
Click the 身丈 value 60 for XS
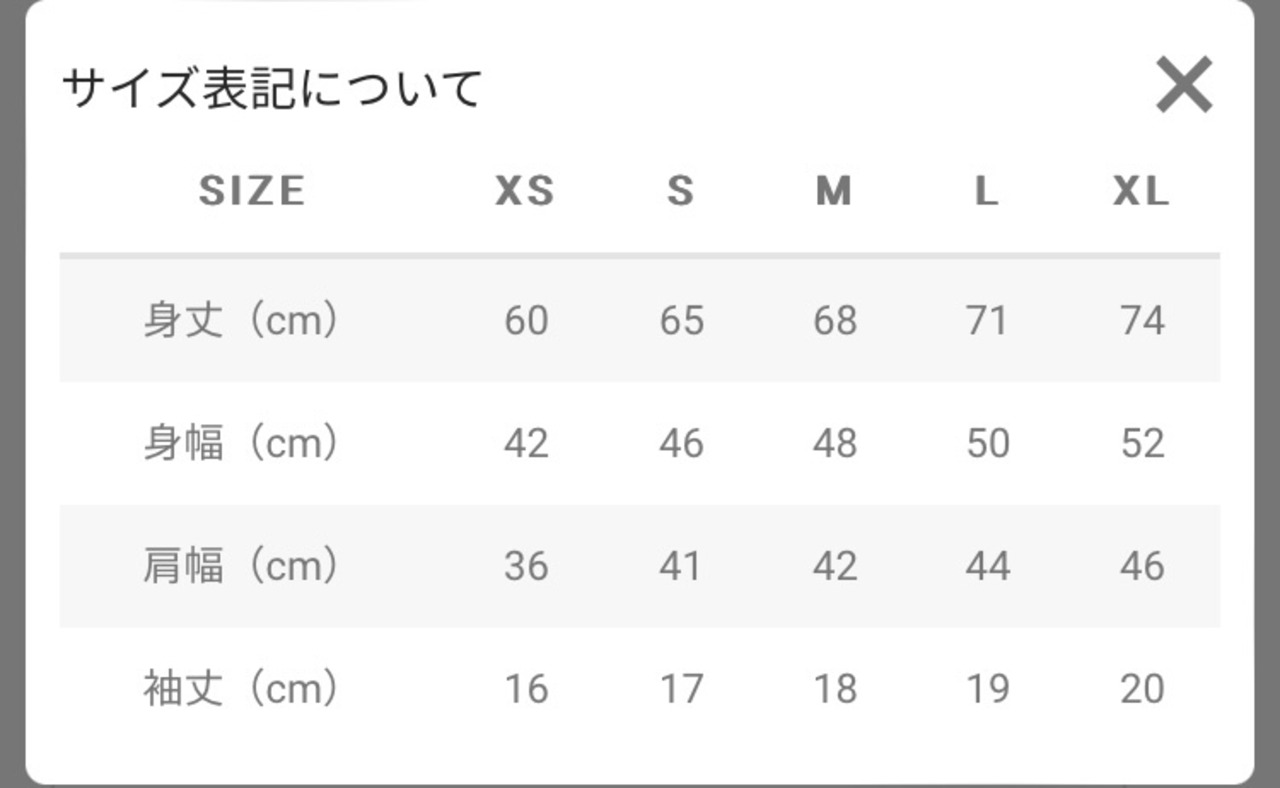526,320
